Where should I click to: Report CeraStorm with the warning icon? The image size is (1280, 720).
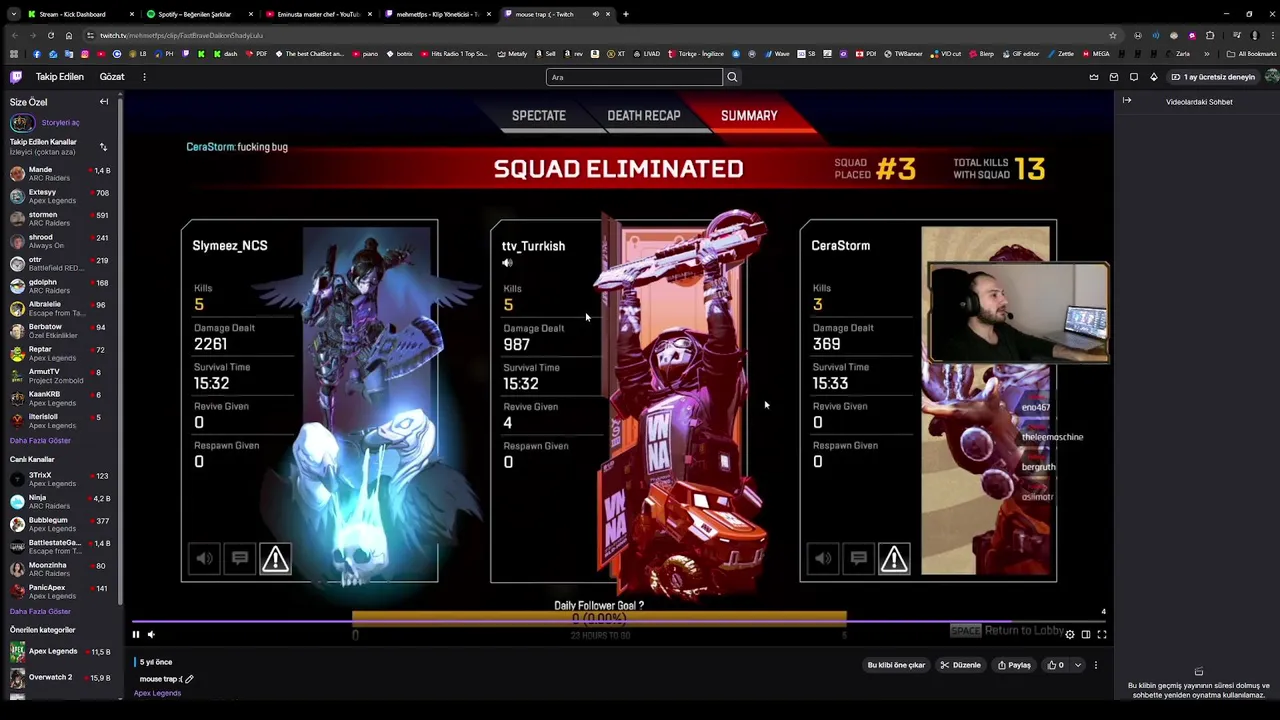pyautogui.click(x=894, y=559)
